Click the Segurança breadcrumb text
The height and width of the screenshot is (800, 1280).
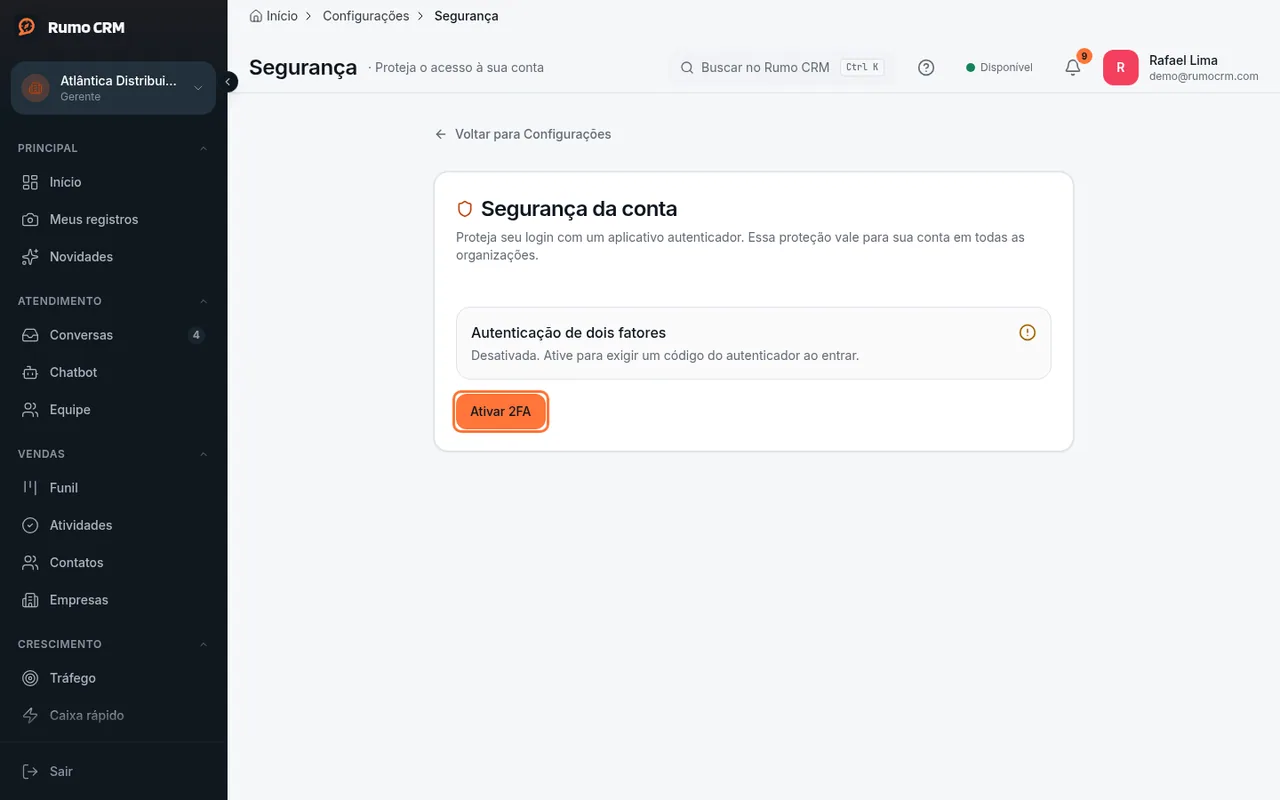pos(466,16)
